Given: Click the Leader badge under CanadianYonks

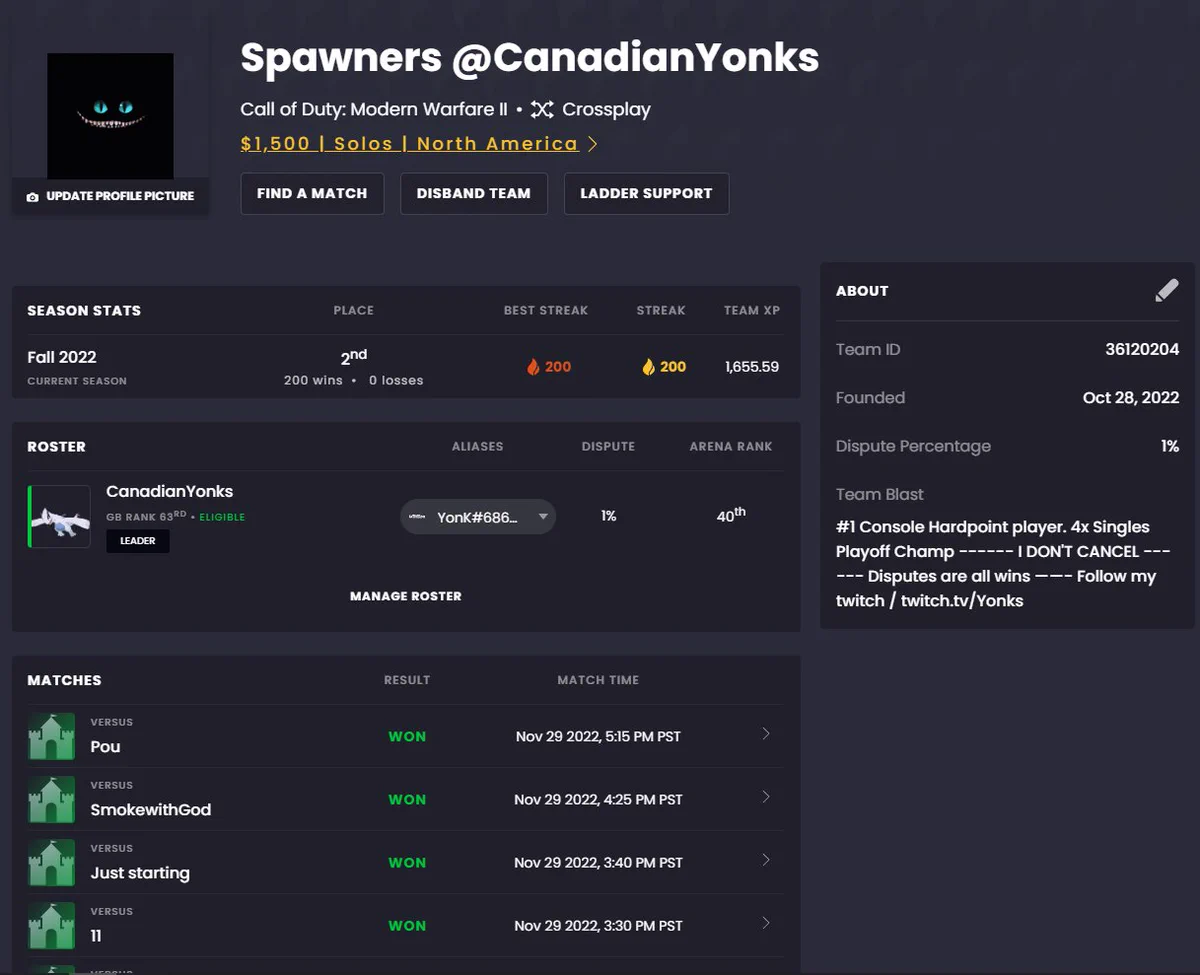Looking at the screenshot, I should pos(138,541).
